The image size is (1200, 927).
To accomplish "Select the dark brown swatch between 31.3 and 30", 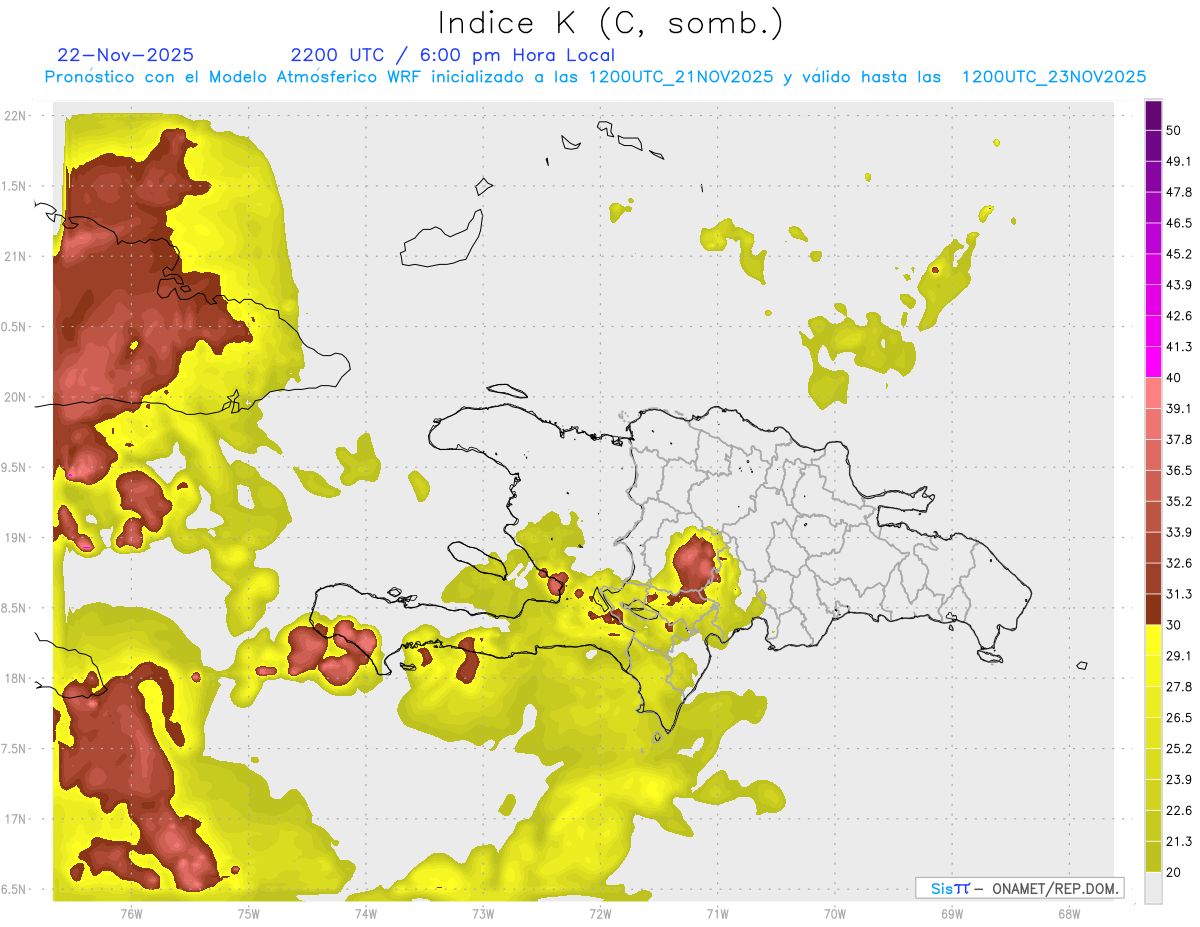I will 1153,610.
